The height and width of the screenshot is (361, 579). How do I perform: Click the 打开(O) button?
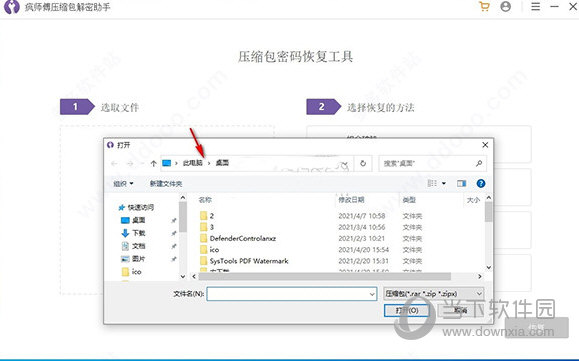click(x=407, y=310)
